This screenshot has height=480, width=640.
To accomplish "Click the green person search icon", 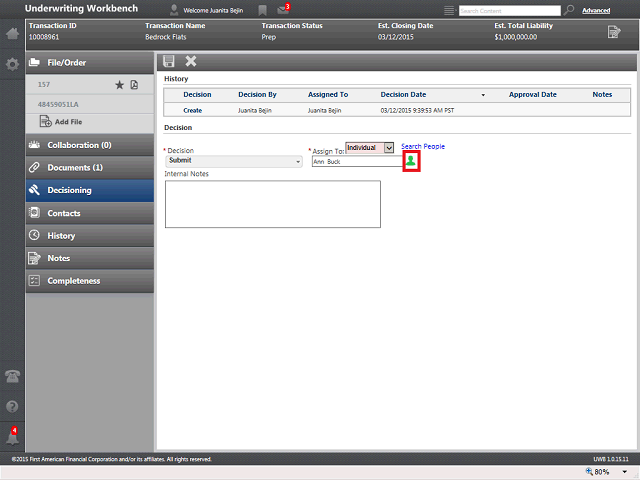I will click(411, 161).
